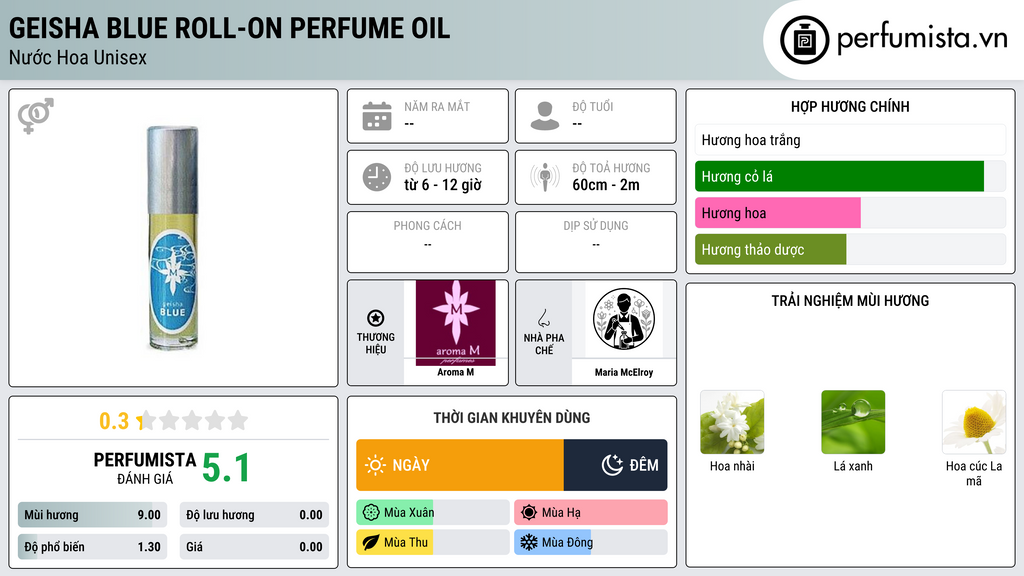Click the '60cm - 2m' sillage value
Screen dimensions: 1024x576
pos(606,185)
